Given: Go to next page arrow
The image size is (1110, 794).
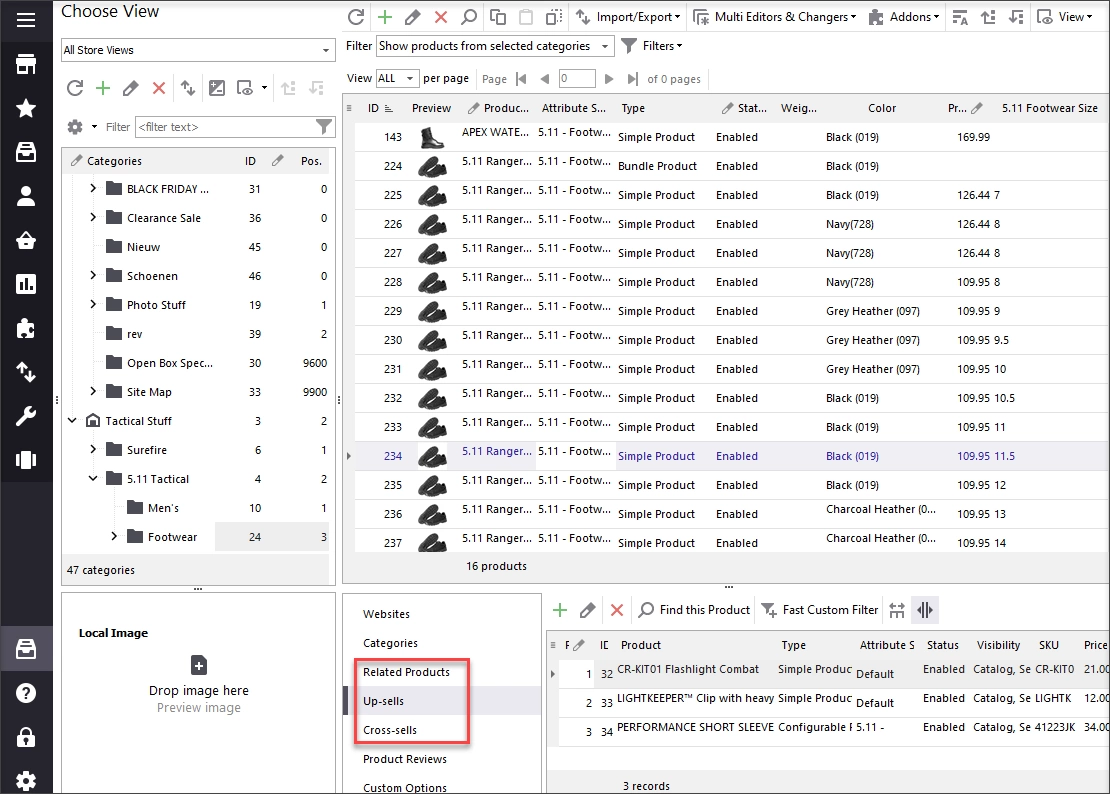Looking at the screenshot, I should point(609,79).
